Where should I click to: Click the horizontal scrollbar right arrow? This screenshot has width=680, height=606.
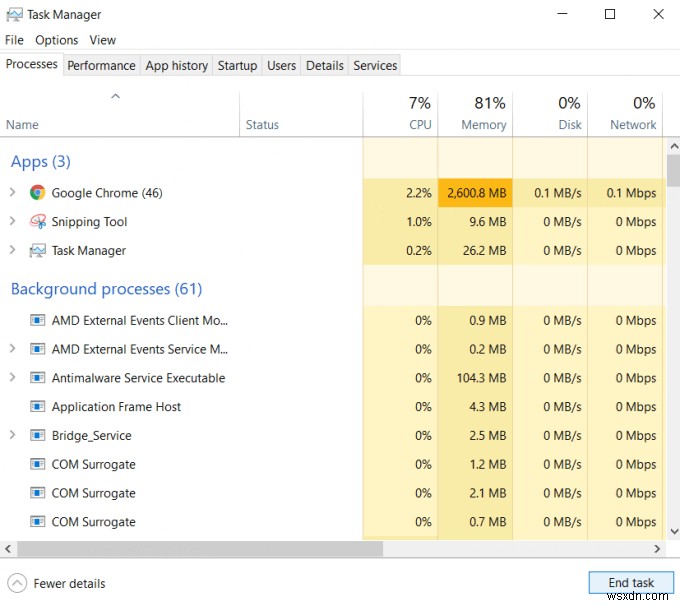[x=657, y=549]
